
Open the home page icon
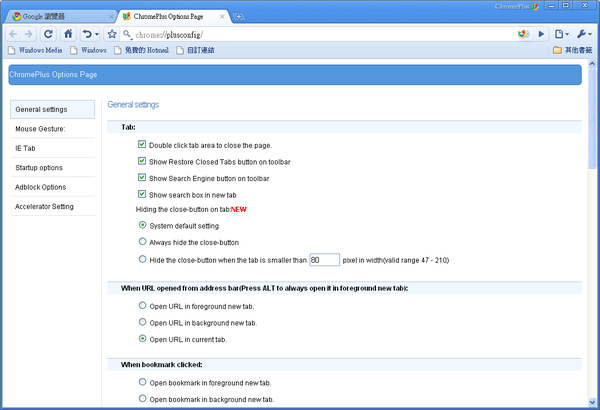[68, 34]
